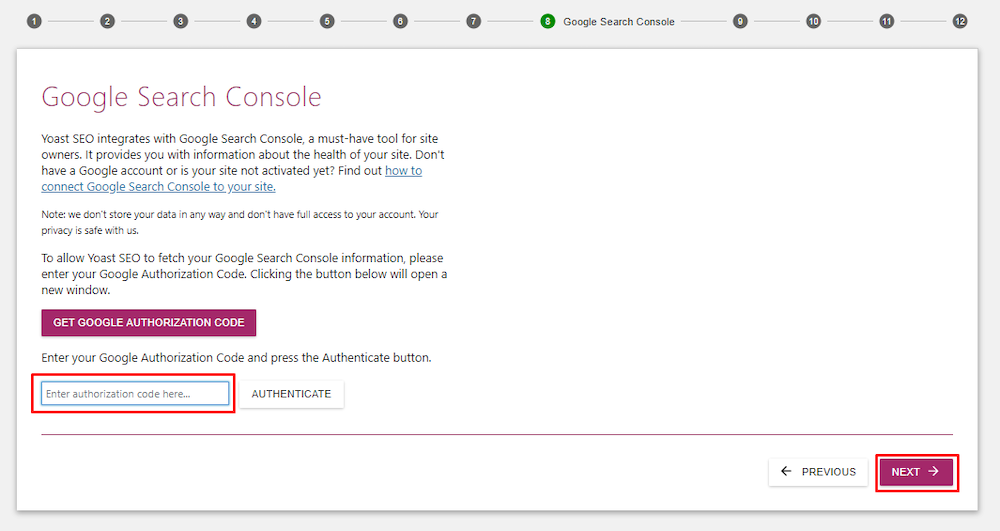Image resolution: width=1000 pixels, height=531 pixels.
Task: Click the Authenticate button
Action: (291, 394)
